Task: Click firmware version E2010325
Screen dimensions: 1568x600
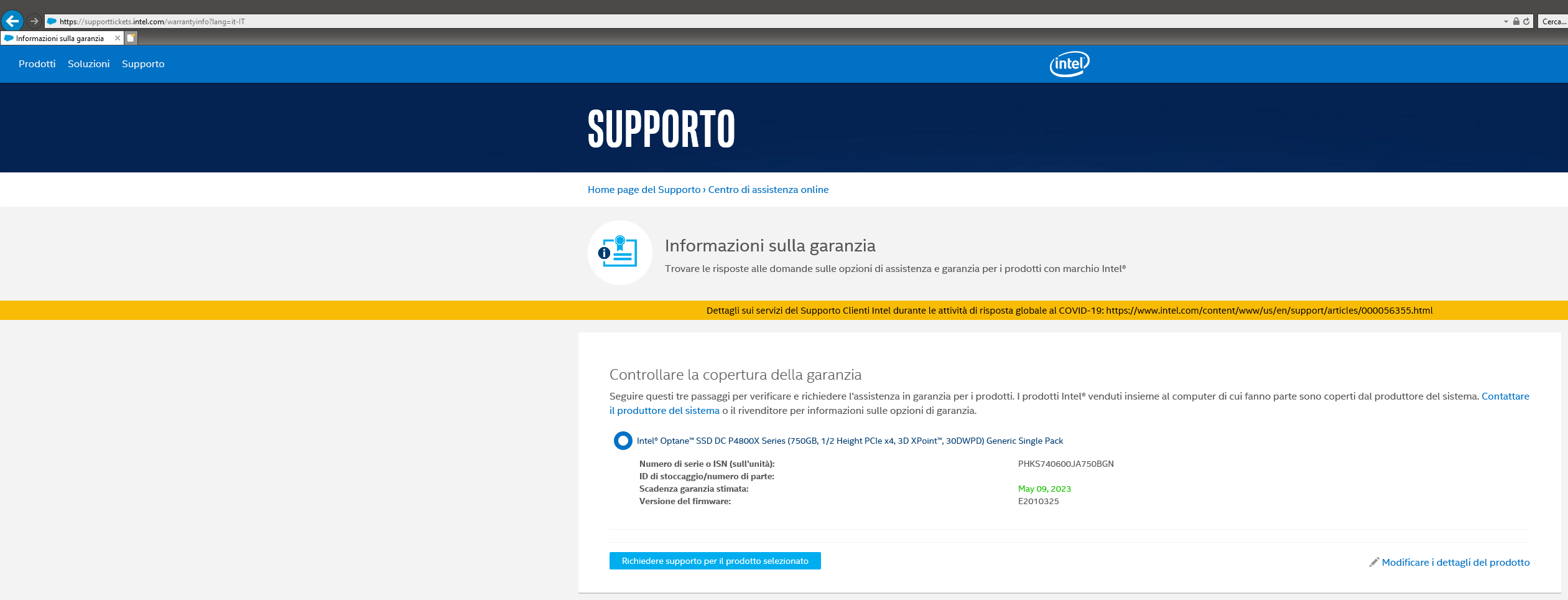Action: pos(1038,501)
